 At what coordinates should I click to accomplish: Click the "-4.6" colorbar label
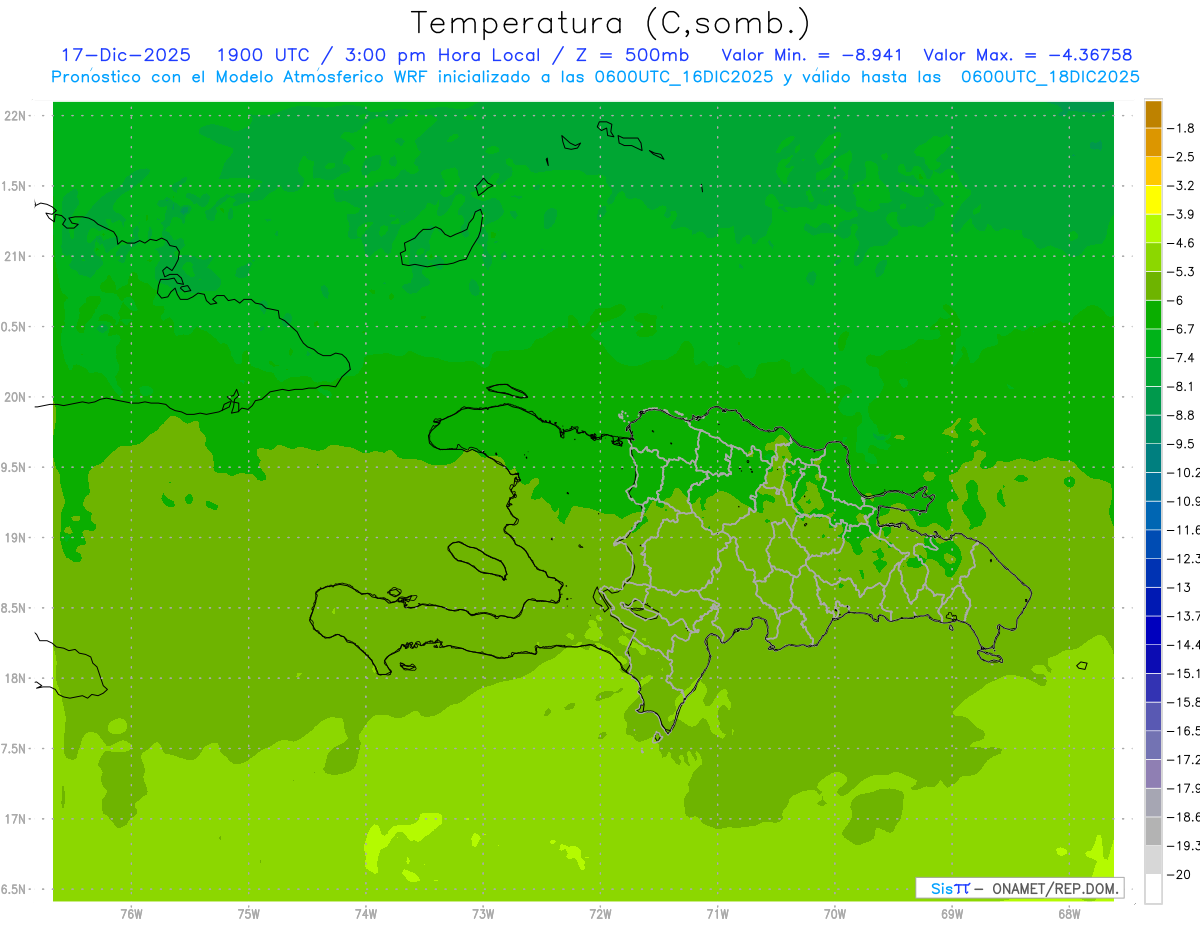click(x=1183, y=243)
